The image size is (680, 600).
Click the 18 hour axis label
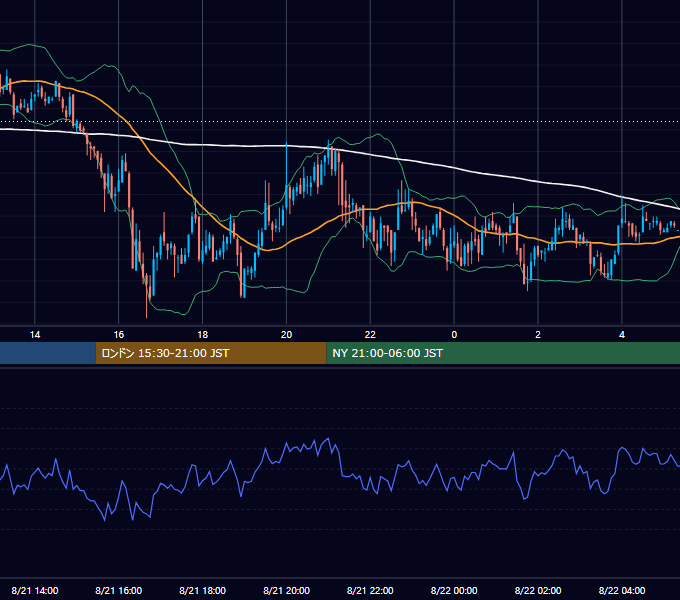click(203, 335)
